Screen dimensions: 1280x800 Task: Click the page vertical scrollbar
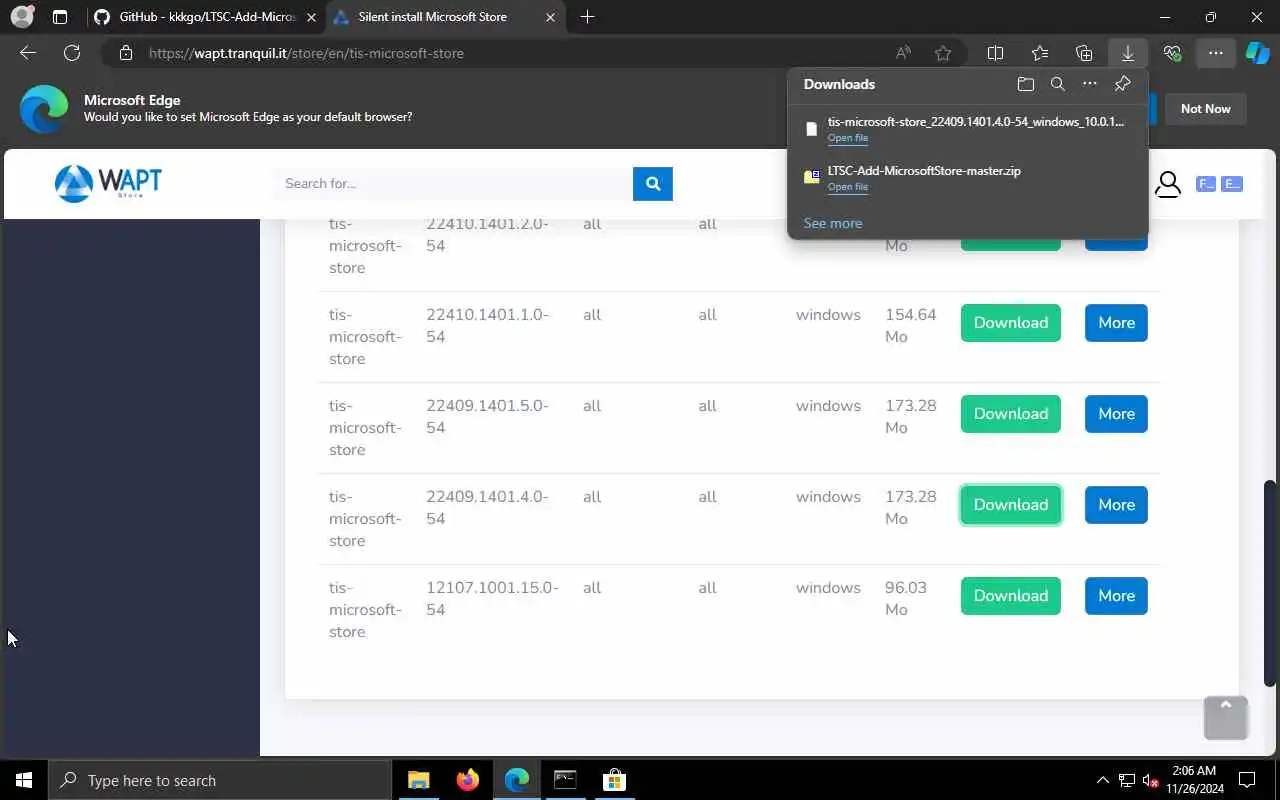click(x=1270, y=583)
